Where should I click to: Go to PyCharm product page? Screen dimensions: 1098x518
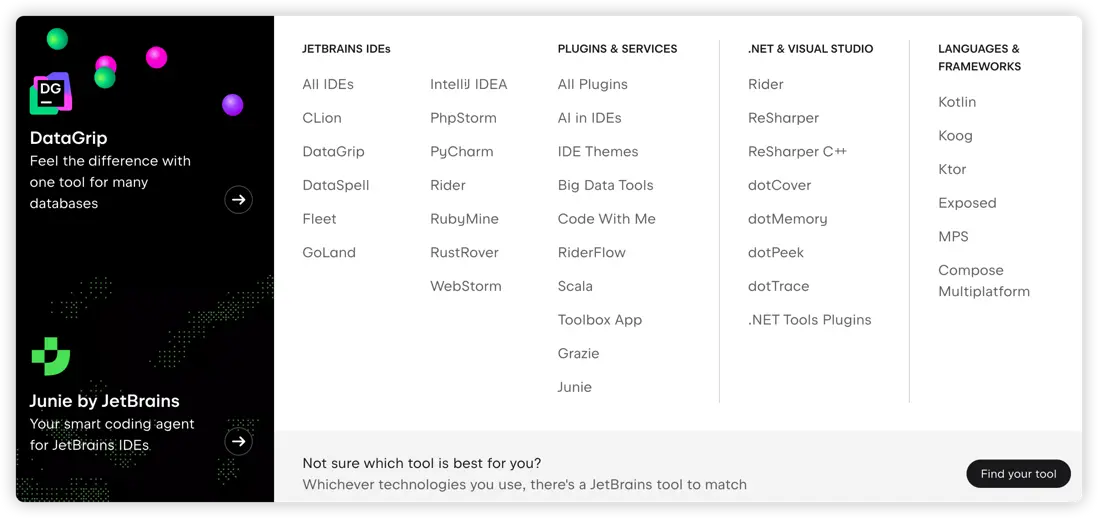(x=461, y=152)
